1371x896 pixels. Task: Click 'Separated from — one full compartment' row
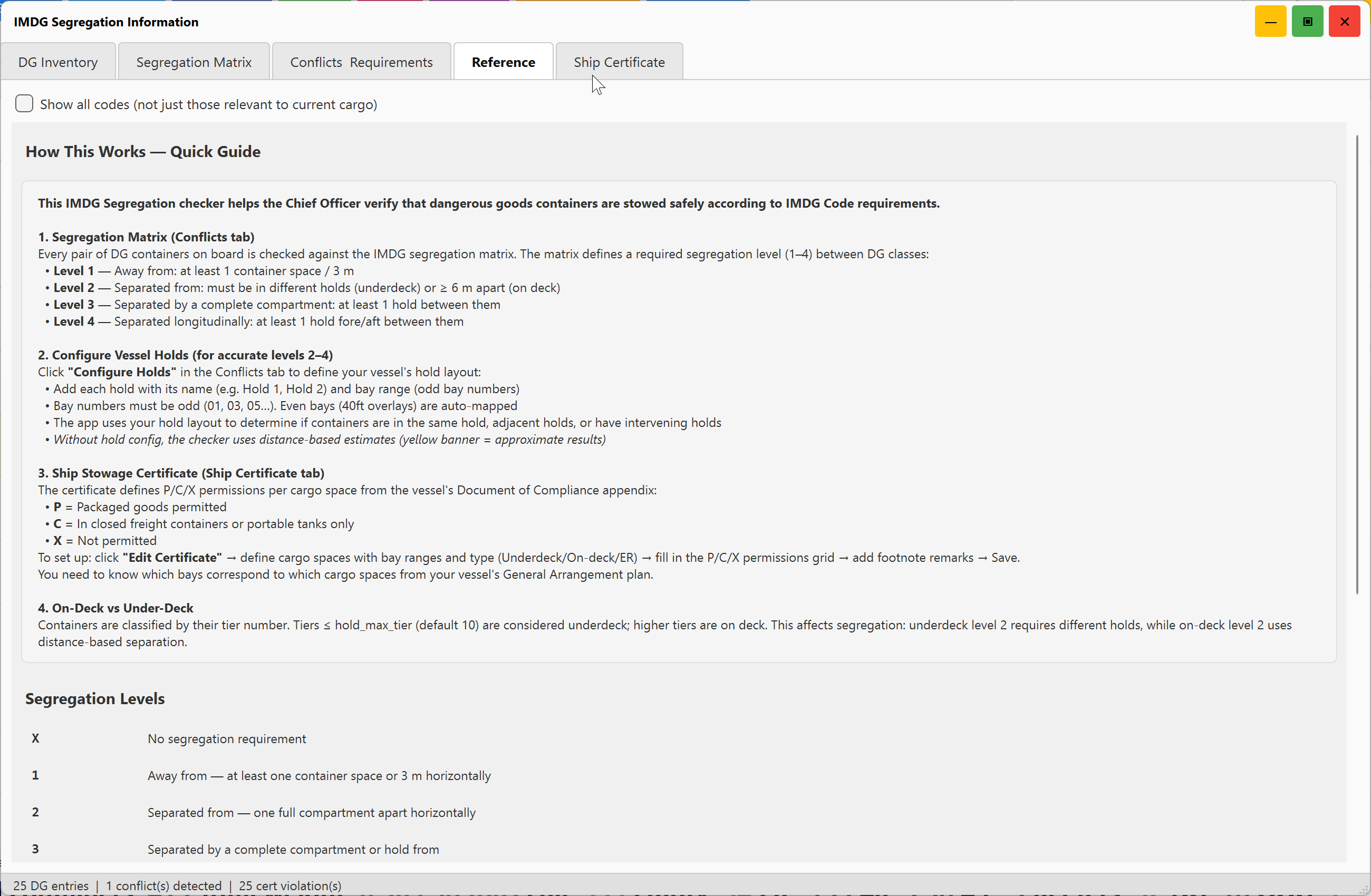(x=312, y=812)
